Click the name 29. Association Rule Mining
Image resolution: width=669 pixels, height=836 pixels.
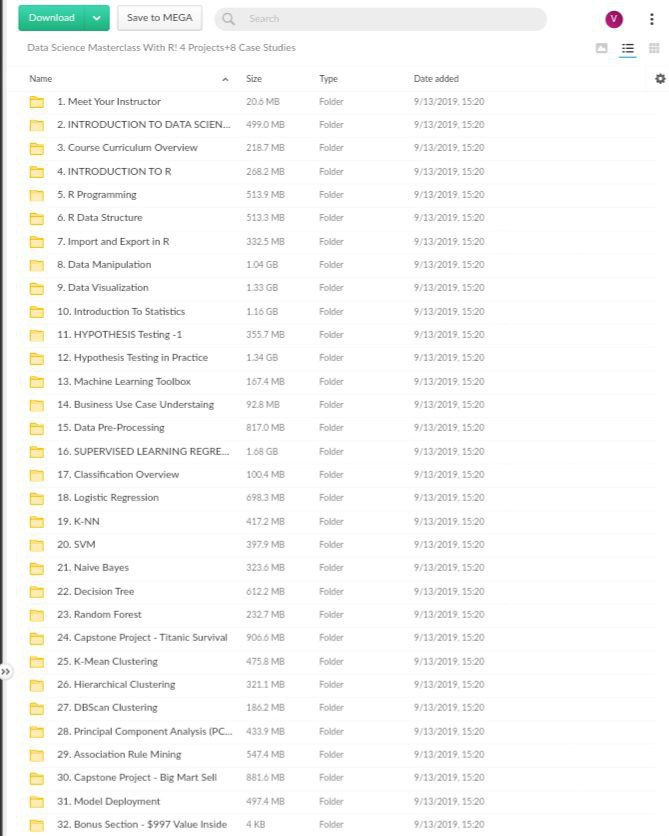(119, 754)
